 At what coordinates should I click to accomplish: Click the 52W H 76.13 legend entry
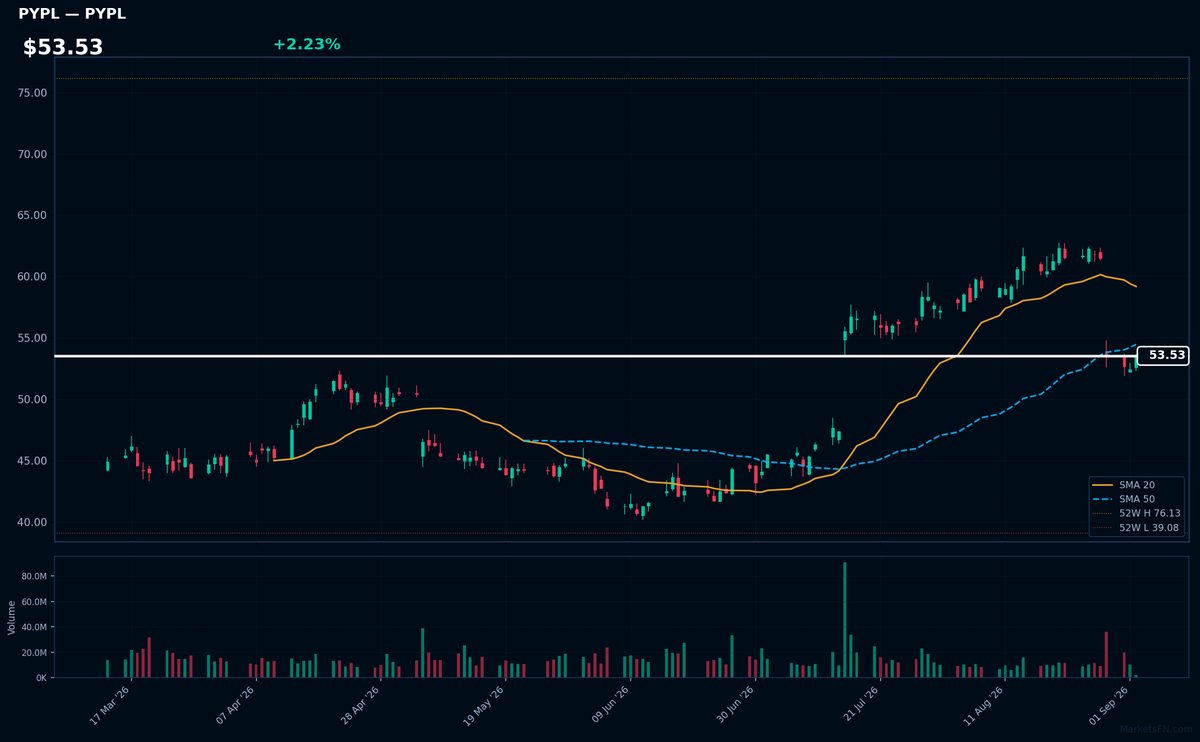(x=1137, y=512)
